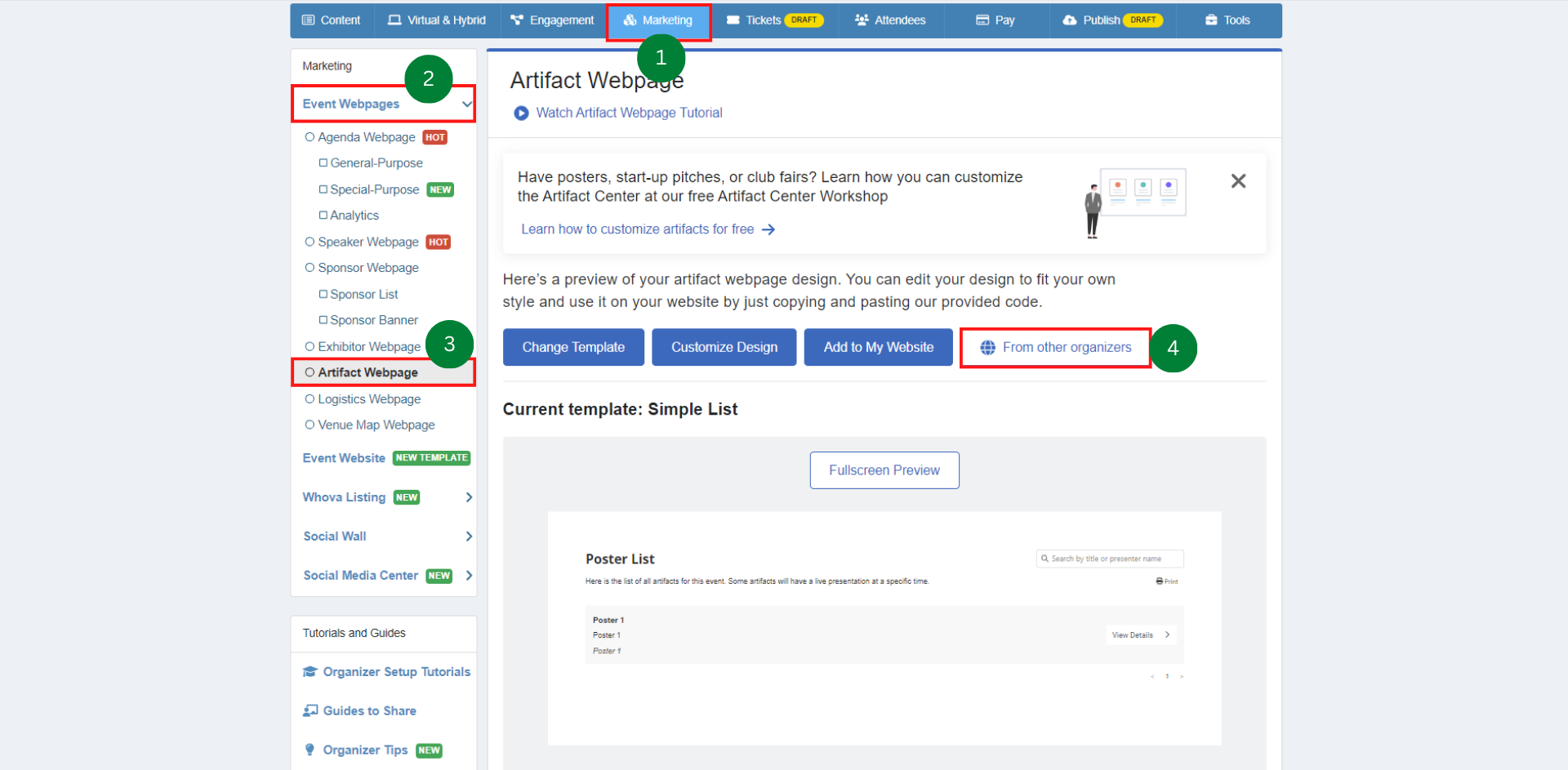Collapse the Event Webpages section
Image resolution: width=1568 pixels, height=770 pixels.
[466, 104]
